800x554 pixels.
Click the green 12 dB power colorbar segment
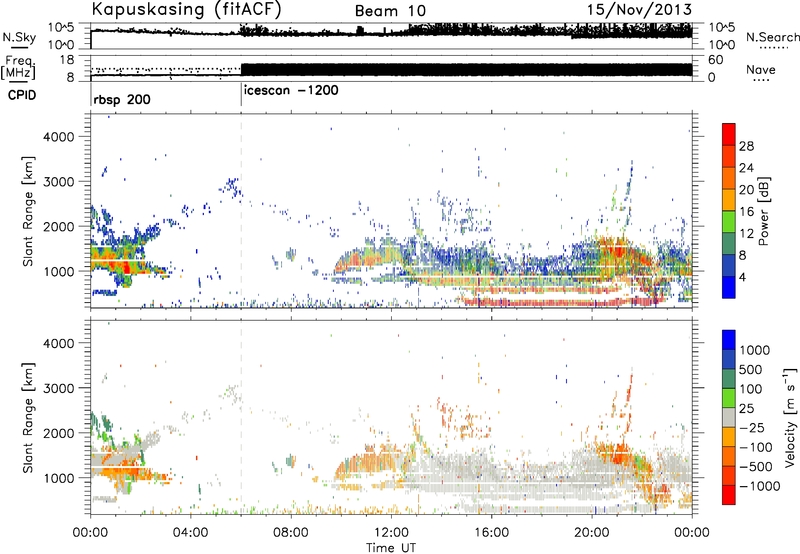click(x=729, y=222)
